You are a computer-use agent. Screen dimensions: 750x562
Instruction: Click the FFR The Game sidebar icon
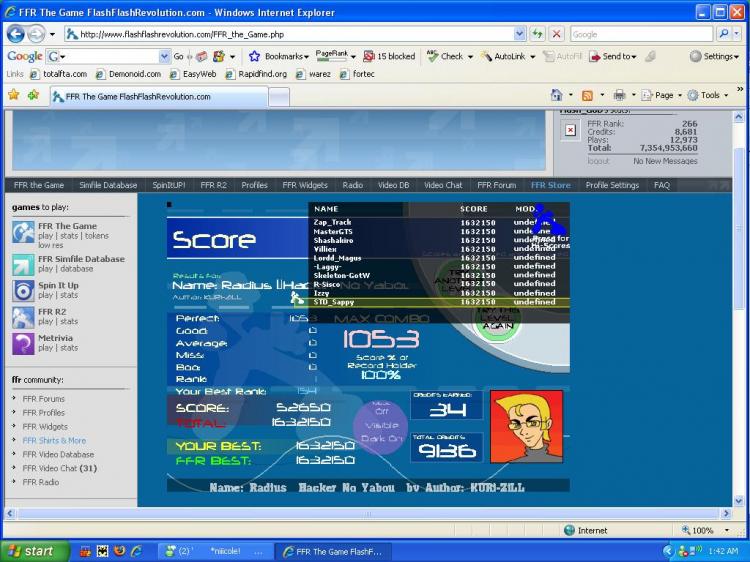coord(23,232)
